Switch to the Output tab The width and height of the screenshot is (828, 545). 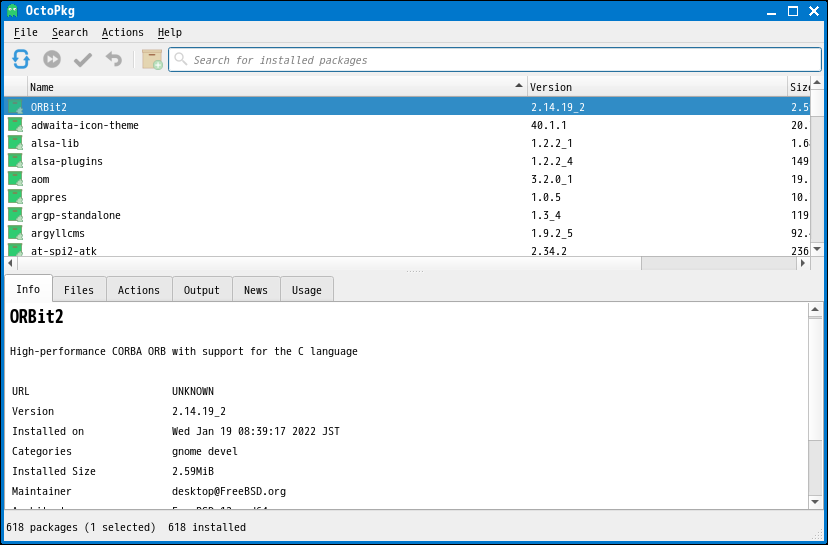tap(202, 290)
